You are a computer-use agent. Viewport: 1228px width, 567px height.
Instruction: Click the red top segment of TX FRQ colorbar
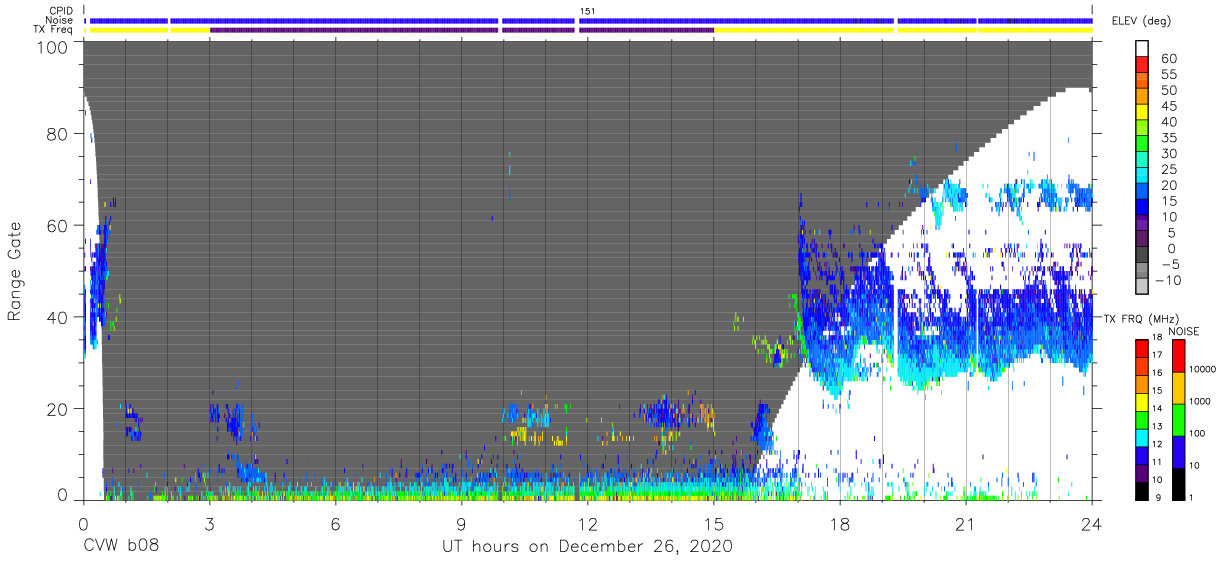(x=1143, y=349)
